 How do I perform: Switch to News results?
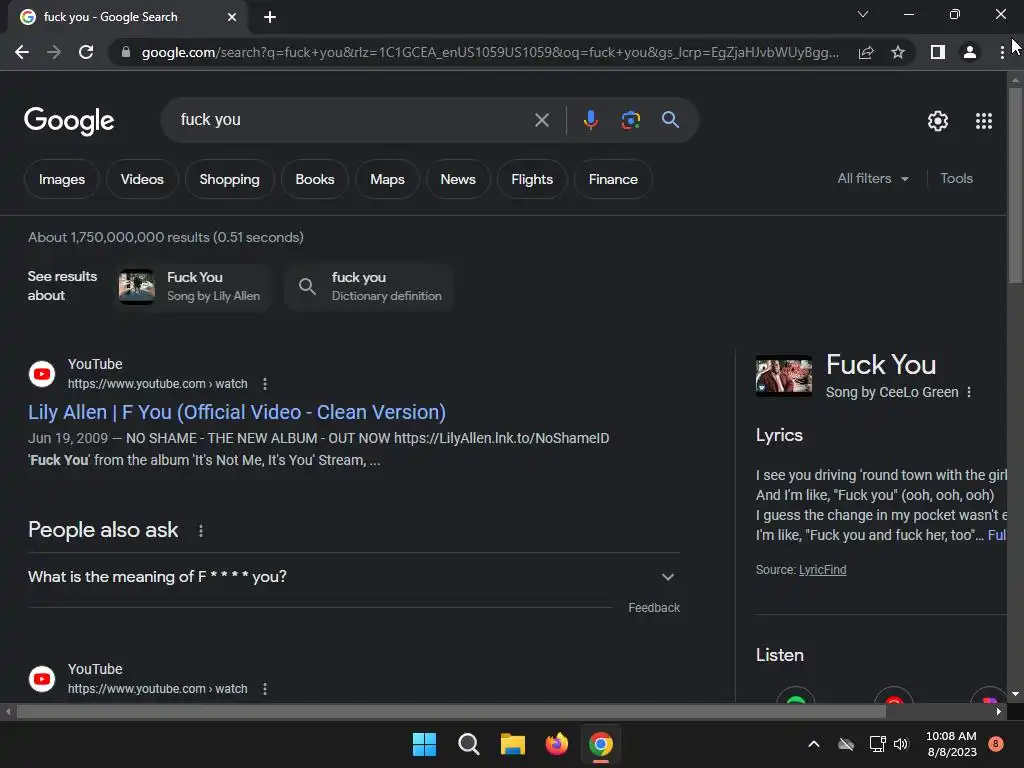[x=458, y=179]
